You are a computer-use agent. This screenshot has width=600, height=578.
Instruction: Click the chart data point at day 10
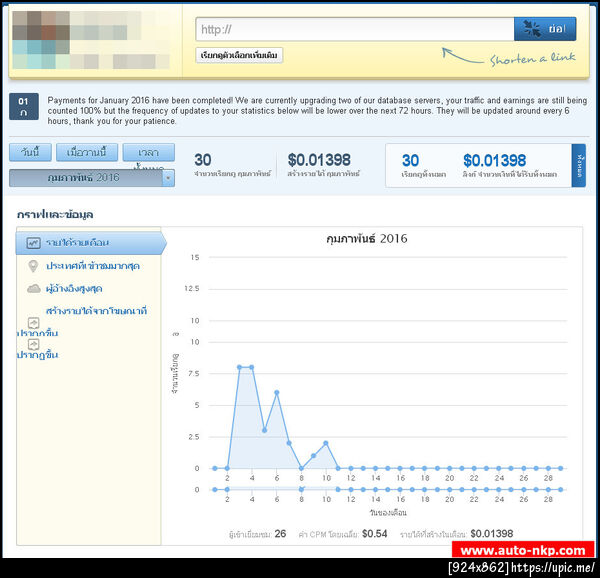click(x=326, y=443)
